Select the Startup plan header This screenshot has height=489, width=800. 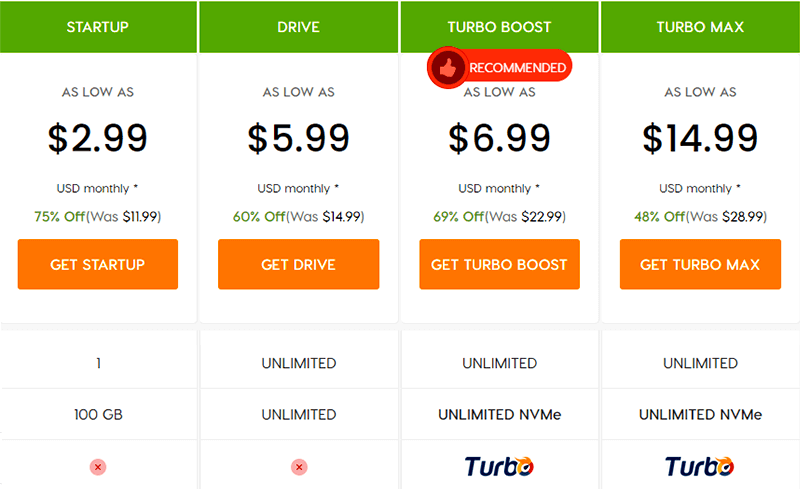click(x=98, y=27)
